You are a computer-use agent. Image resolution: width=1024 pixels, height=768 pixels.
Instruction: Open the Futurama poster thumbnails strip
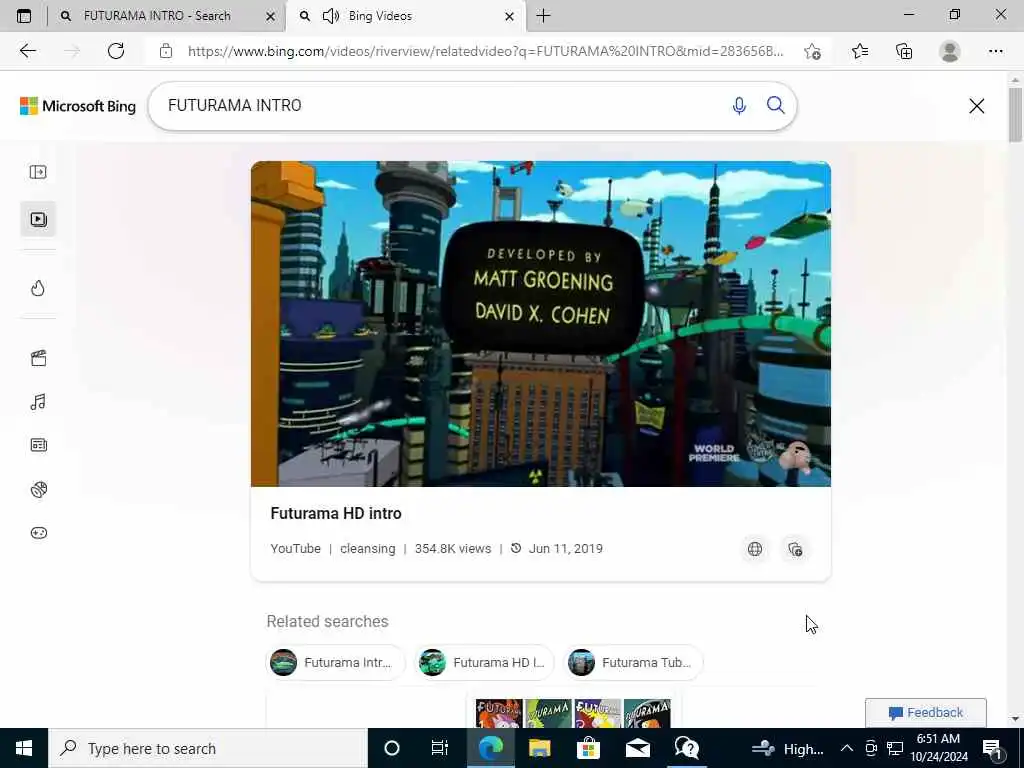pyautogui.click(x=573, y=713)
